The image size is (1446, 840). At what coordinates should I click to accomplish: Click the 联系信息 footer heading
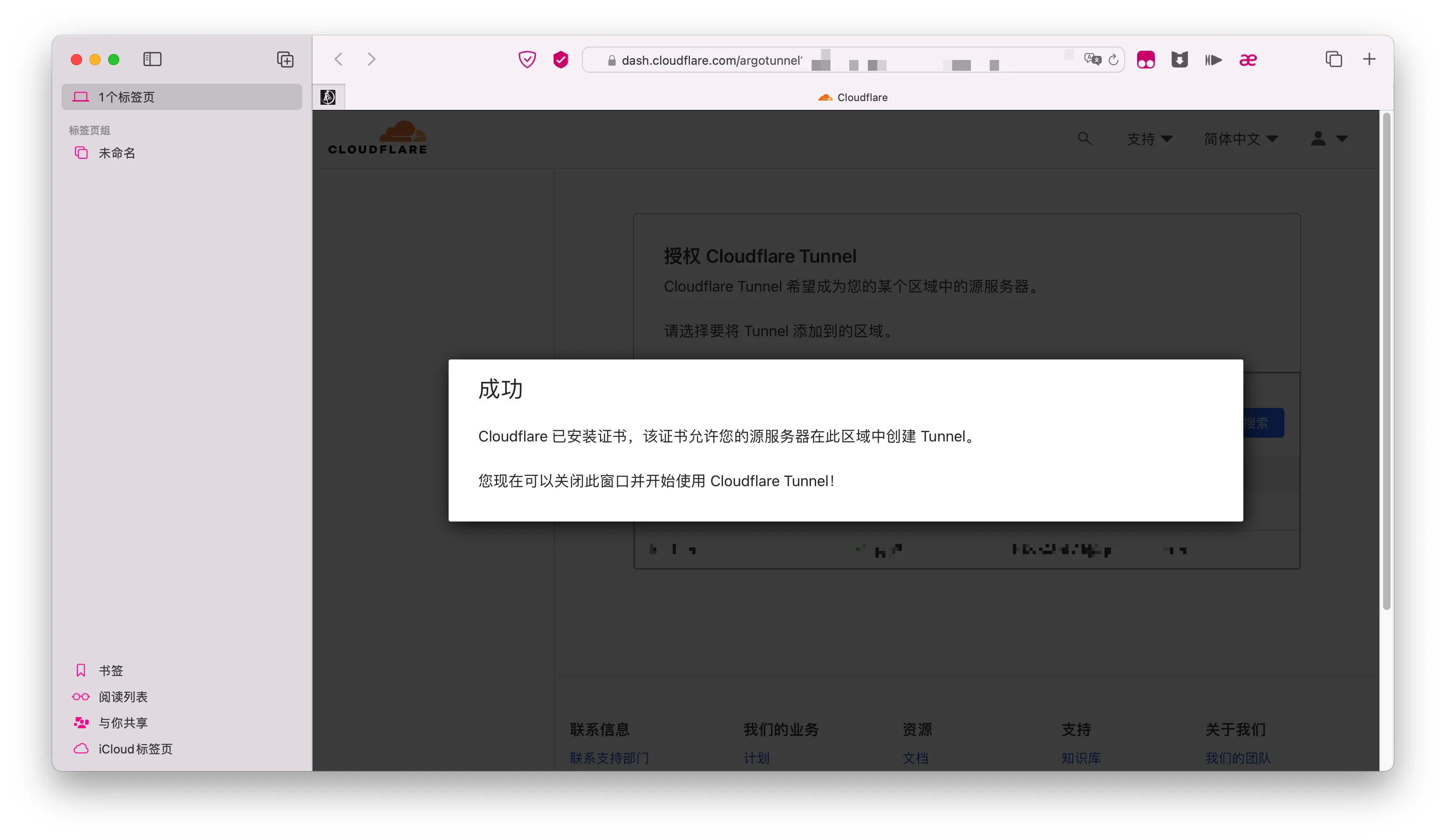point(600,729)
